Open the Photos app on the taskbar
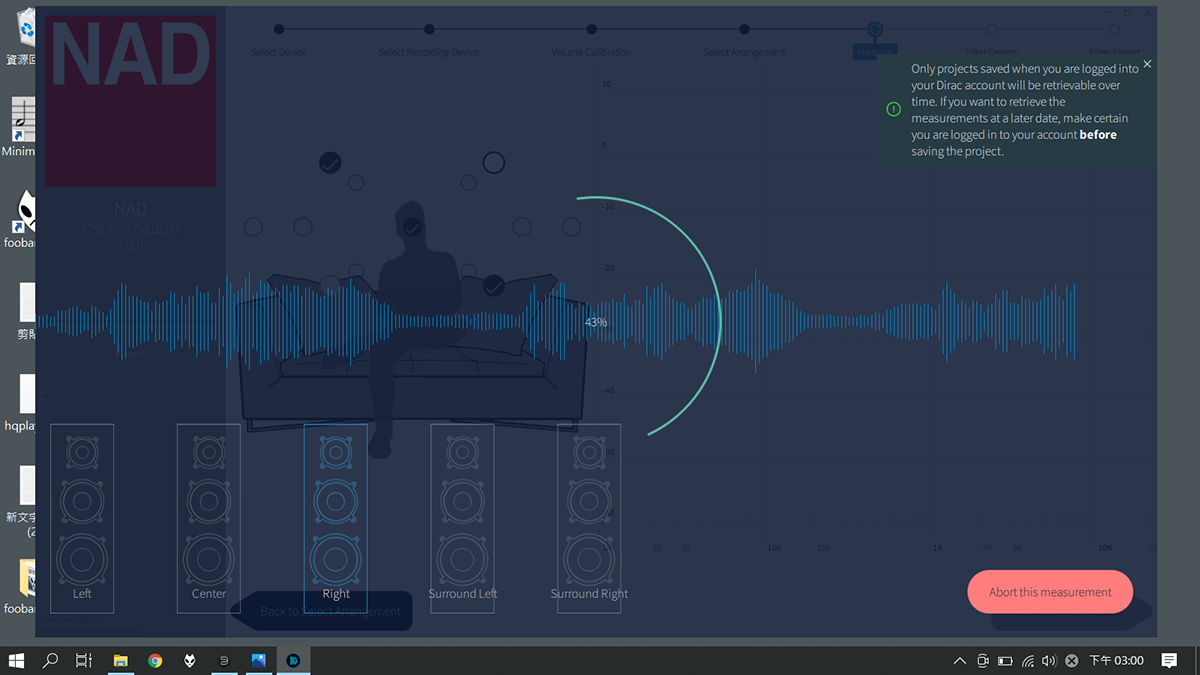Viewport: 1200px width, 675px height. 258,660
